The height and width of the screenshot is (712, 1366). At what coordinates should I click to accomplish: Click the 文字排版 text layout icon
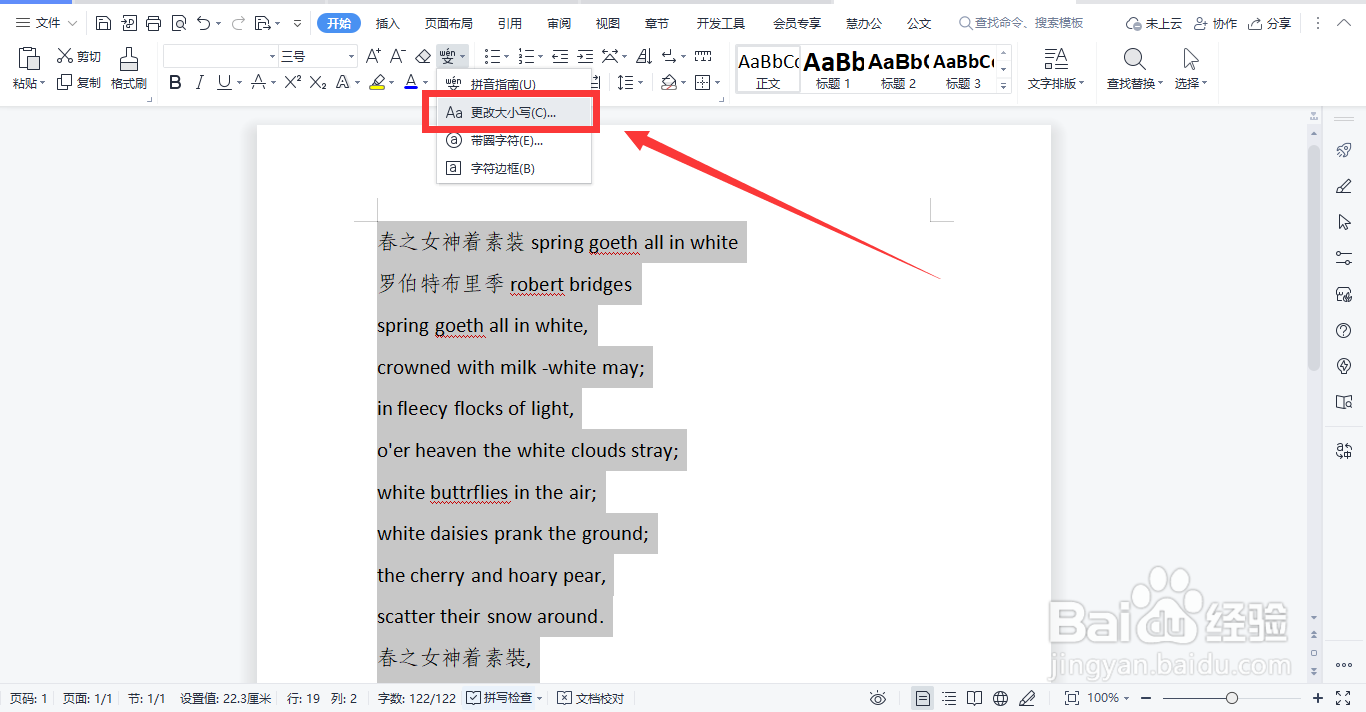(1055, 58)
